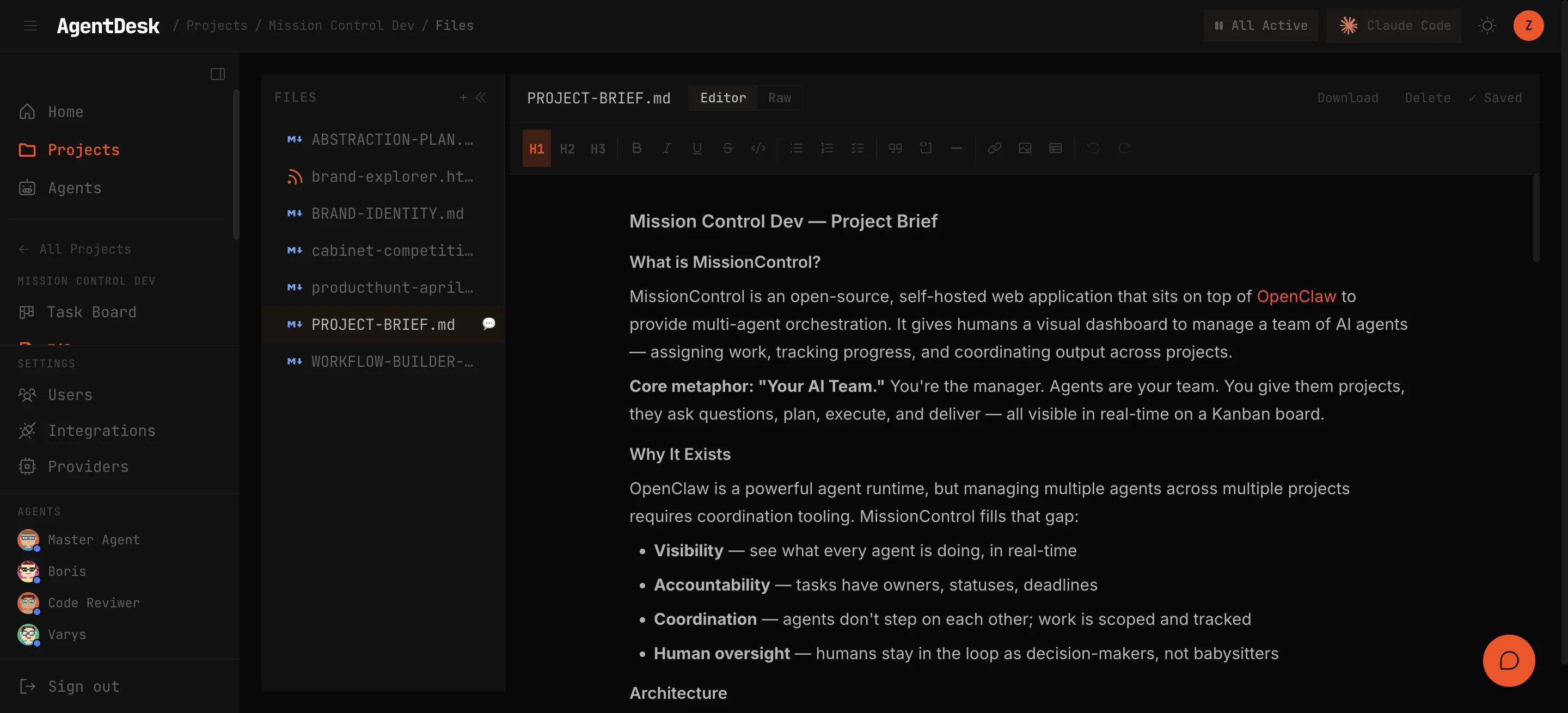The width and height of the screenshot is (1568, 713).
Task: Open BRAND-IDENTITY.md file
Action: (383, 213)
